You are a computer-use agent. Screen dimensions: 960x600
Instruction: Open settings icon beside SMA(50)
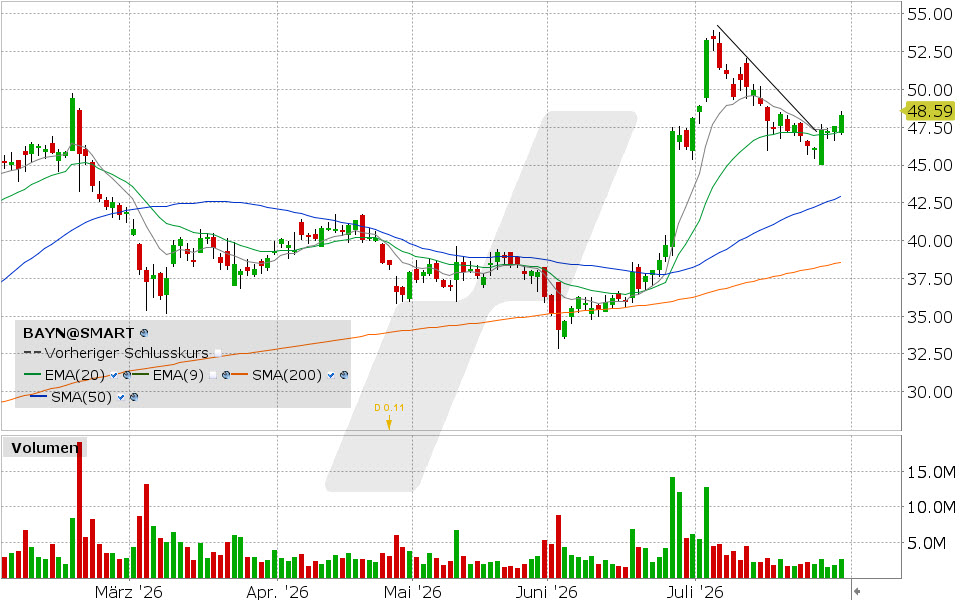[x=134, y=397]
